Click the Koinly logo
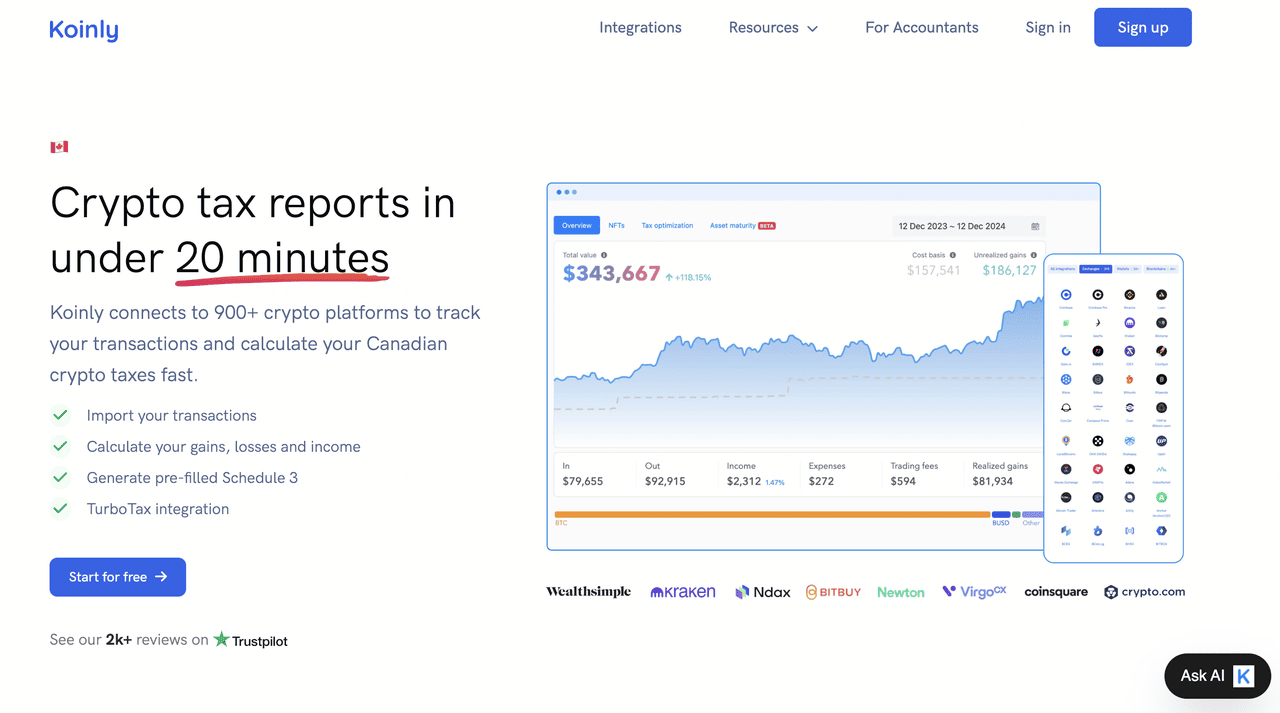The image size is (1280, 713). point(84,29)
